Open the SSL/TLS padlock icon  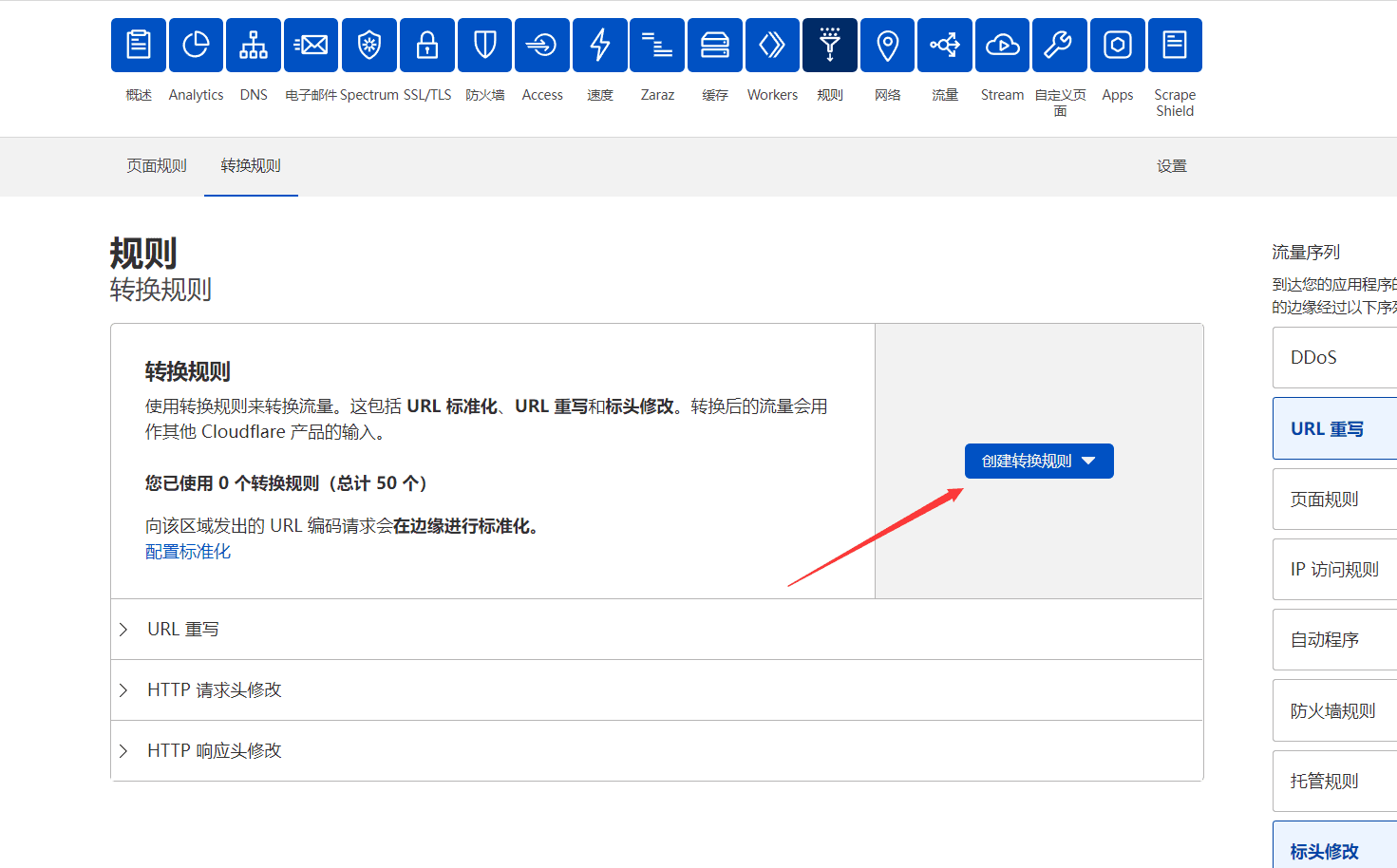[427, 46]
